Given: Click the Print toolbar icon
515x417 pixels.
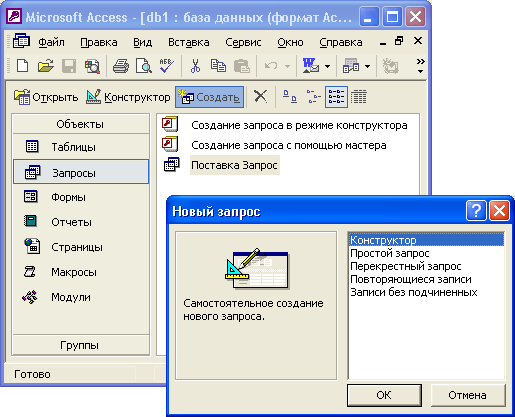Looking at the screenshot, I should 121,66.
